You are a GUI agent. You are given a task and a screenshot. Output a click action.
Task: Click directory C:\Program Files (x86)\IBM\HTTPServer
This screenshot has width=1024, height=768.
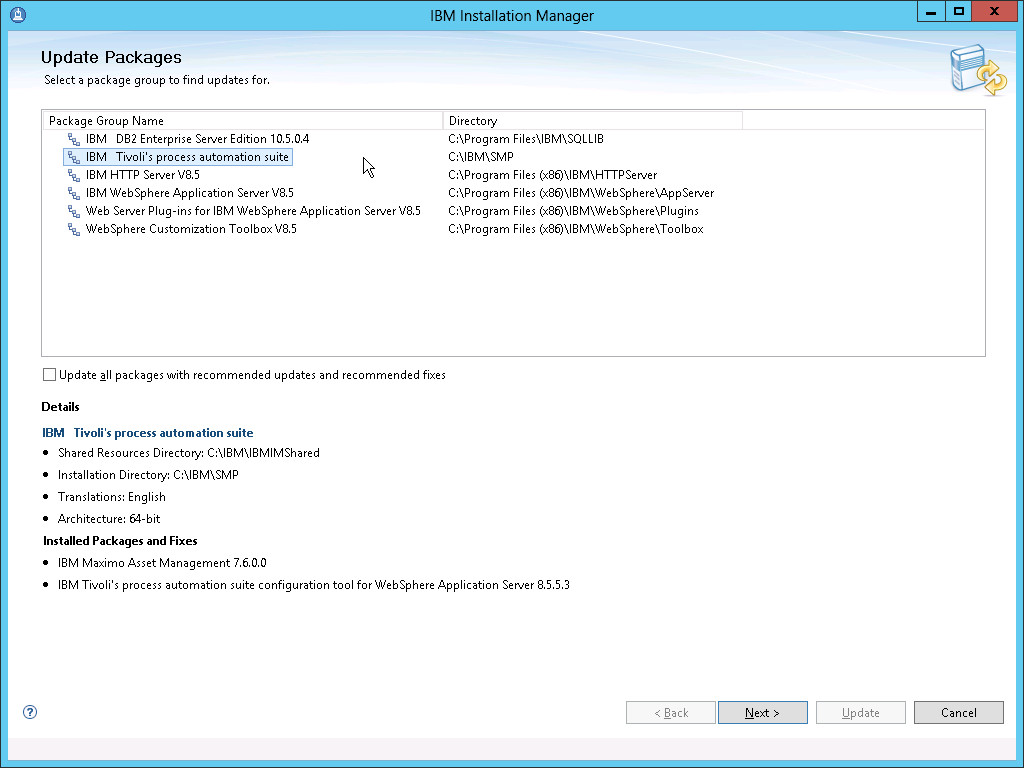[x=552, y=175]
